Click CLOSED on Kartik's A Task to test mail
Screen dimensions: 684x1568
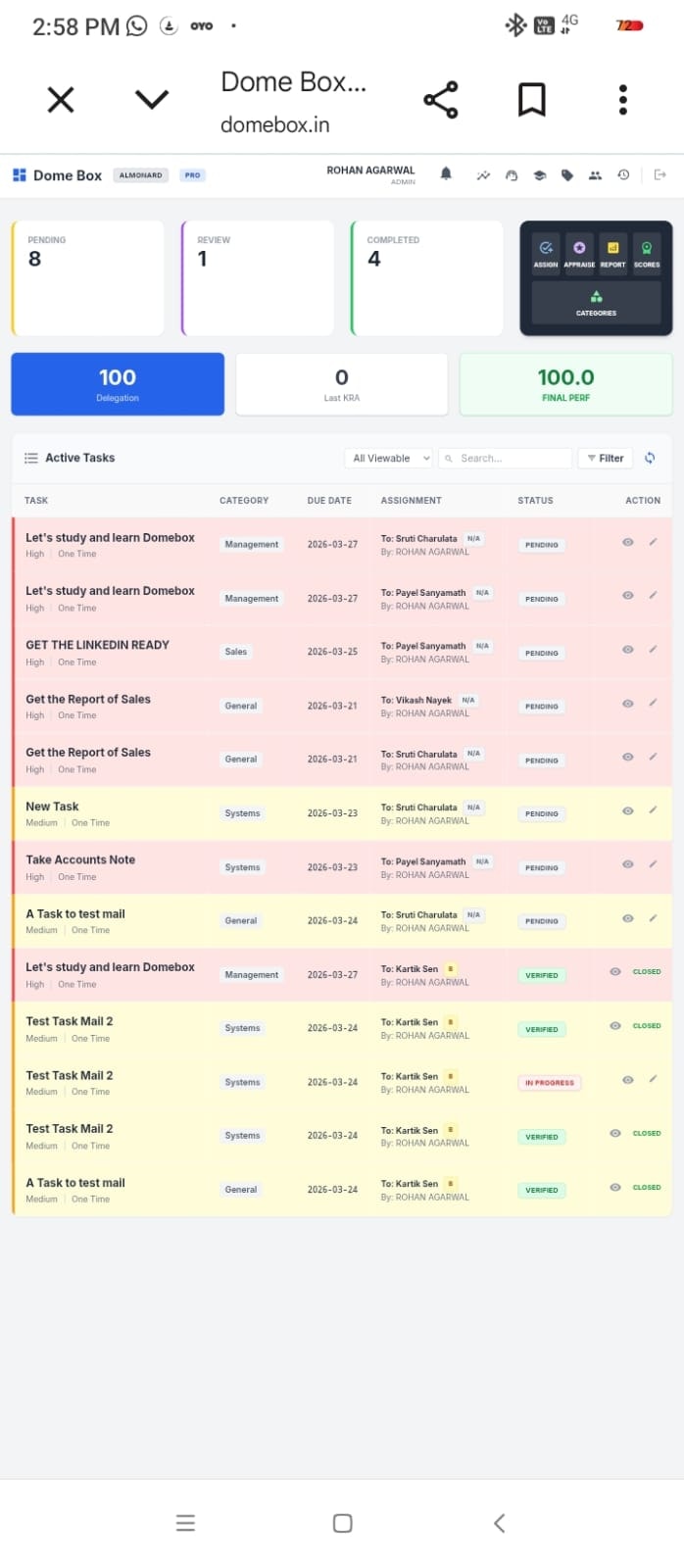[x=647, y=1187]
